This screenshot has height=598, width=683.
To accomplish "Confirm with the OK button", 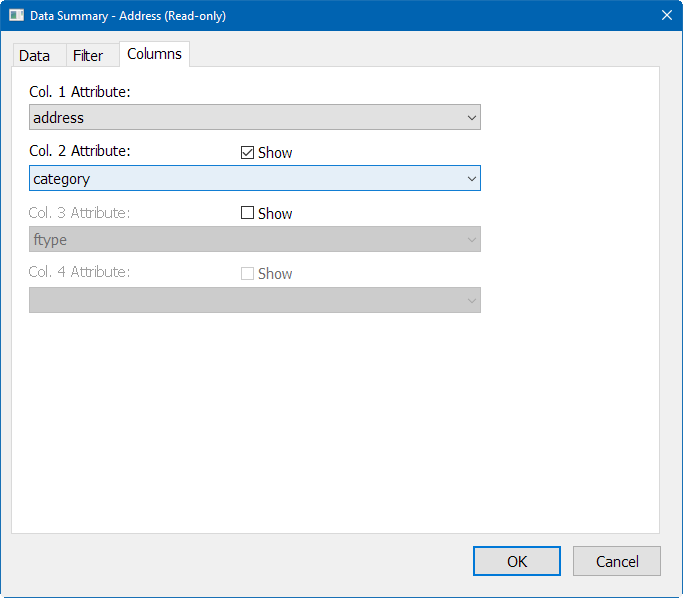I will coord(516,561).
